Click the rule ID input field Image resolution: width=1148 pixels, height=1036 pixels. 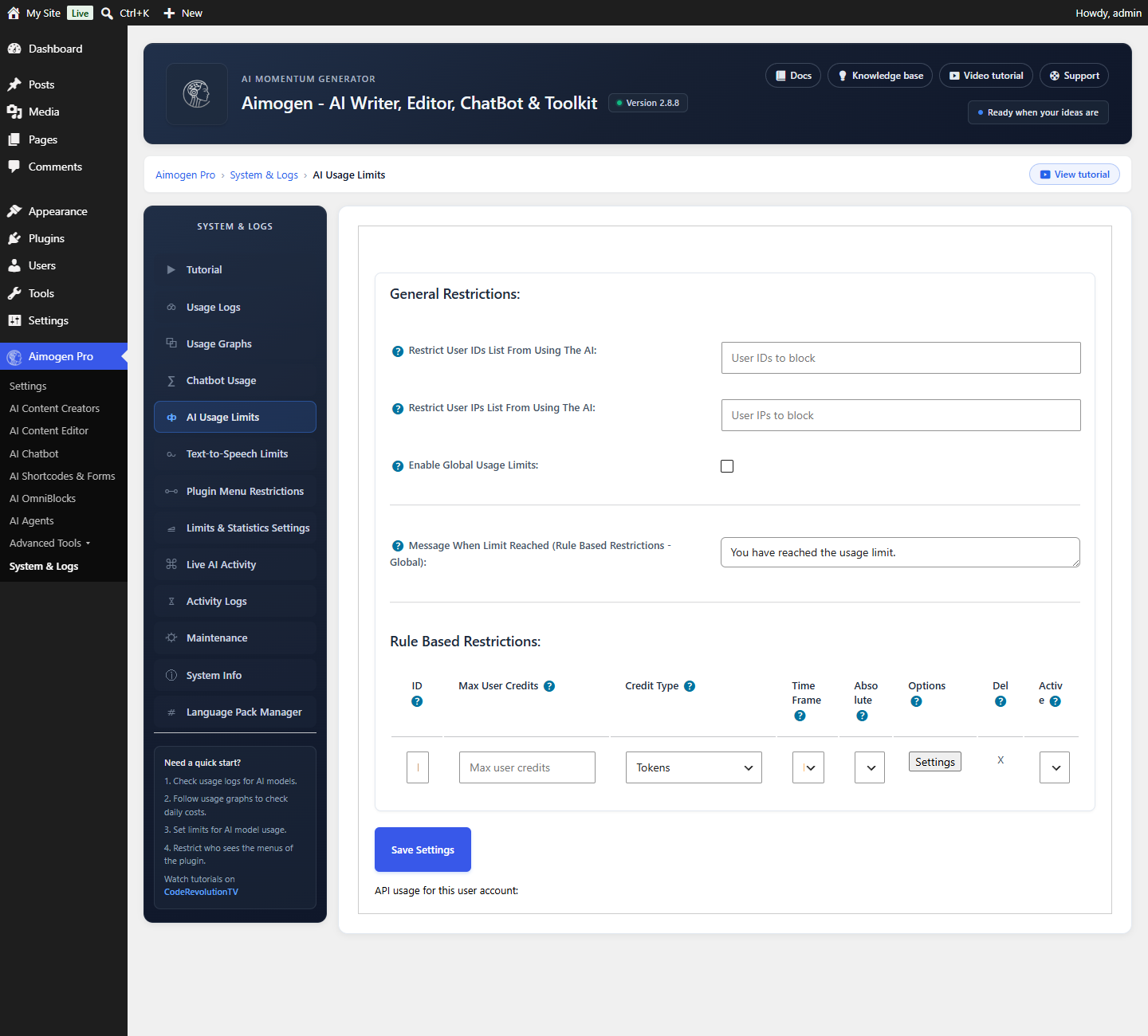(418, 767)
